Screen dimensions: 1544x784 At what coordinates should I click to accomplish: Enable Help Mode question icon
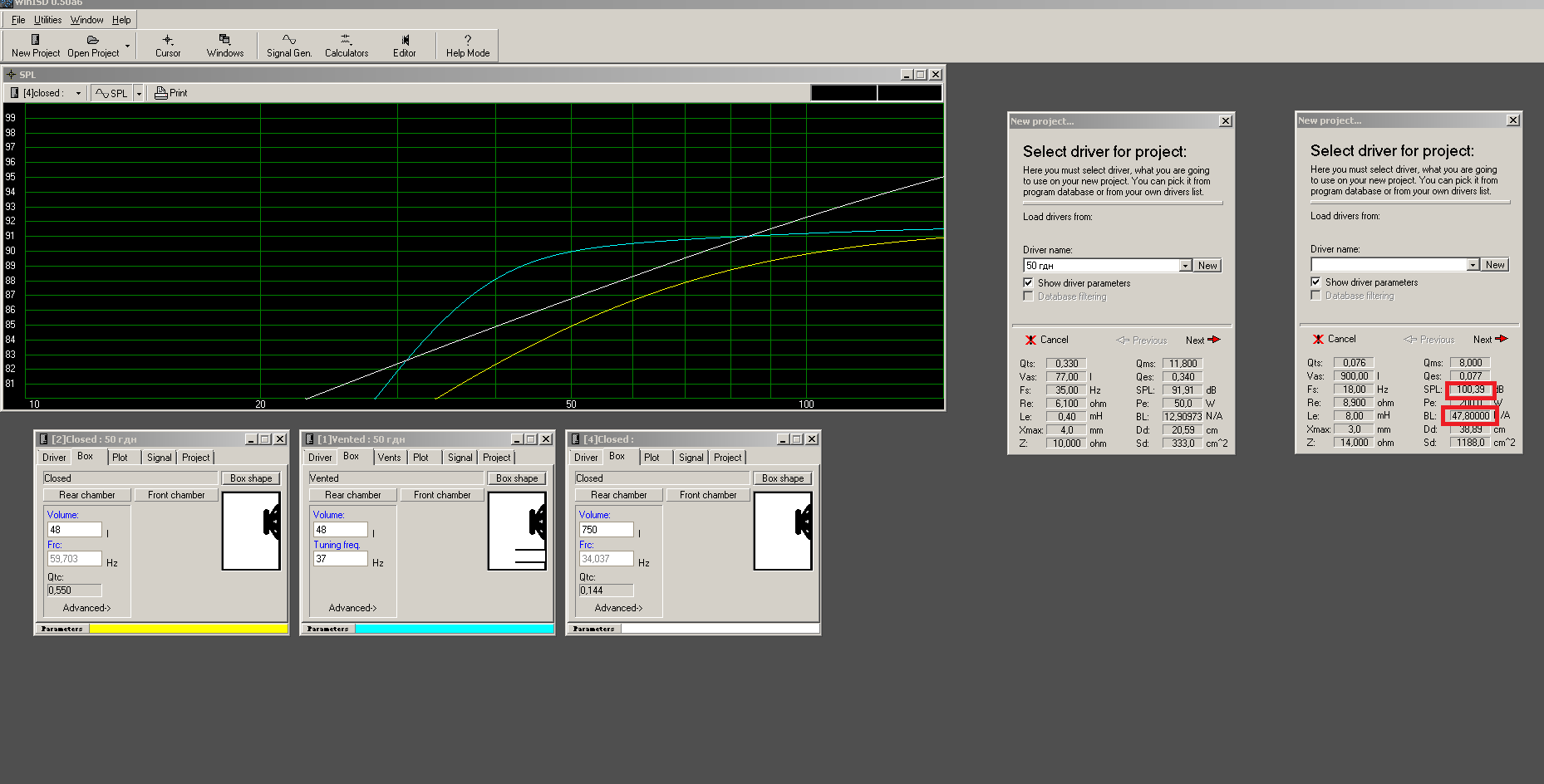pyautogui.click(x=468, y=40)
